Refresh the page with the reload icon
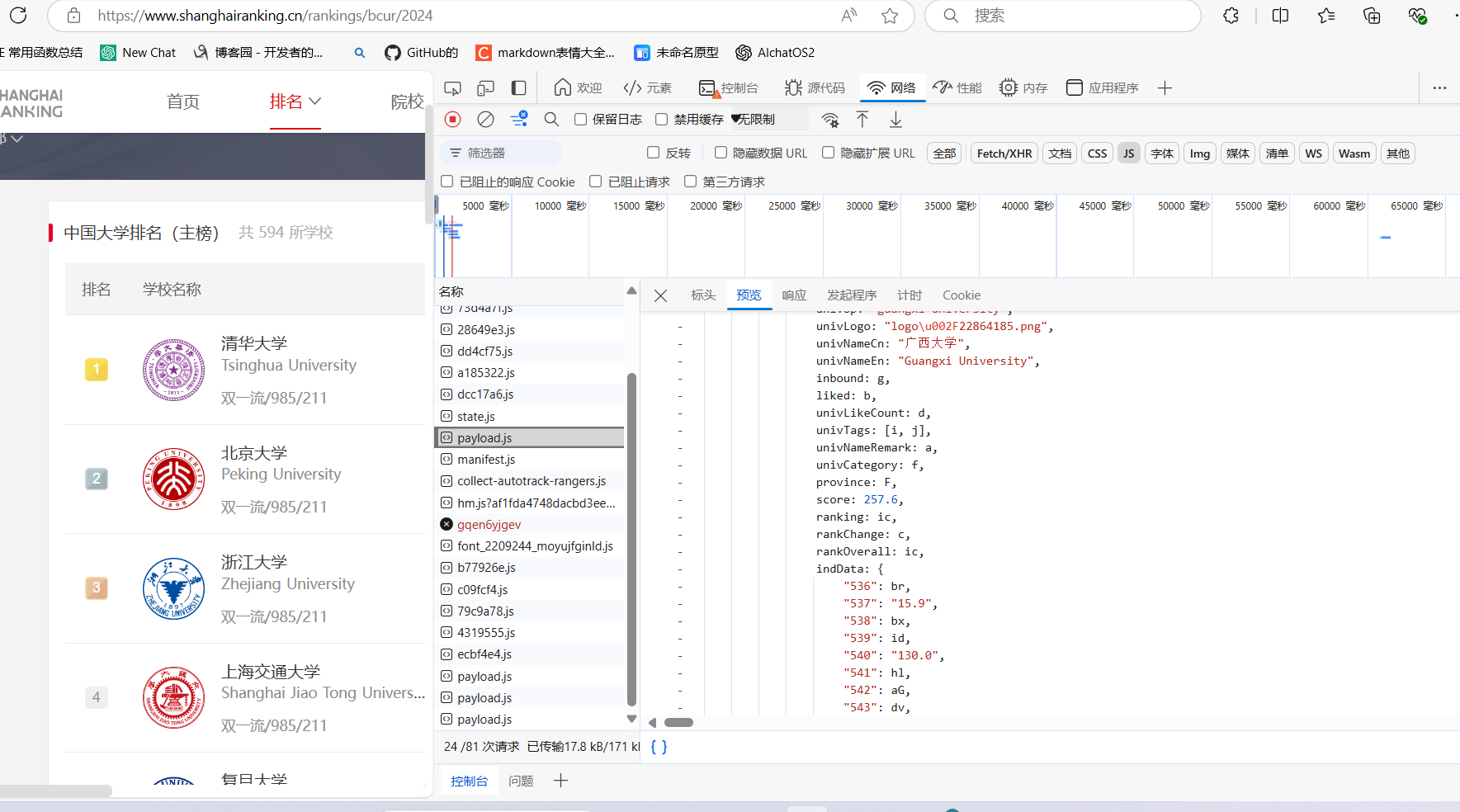Viewport: 1460px width, 812px height. point(18,15)
